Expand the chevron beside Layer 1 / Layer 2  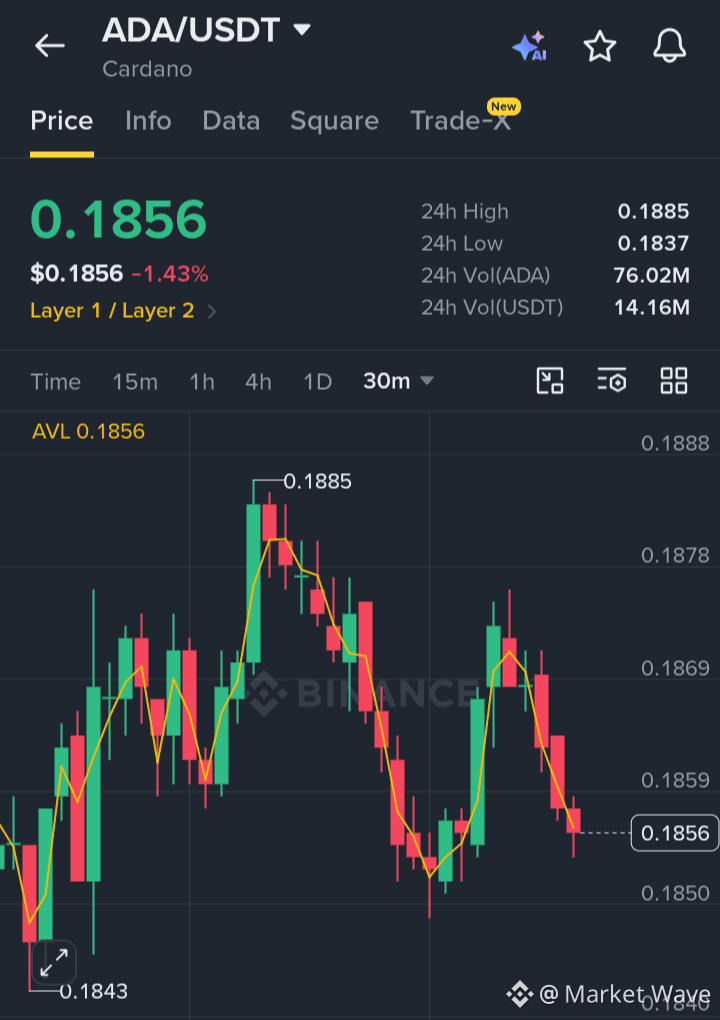click(x=211, y=312)
